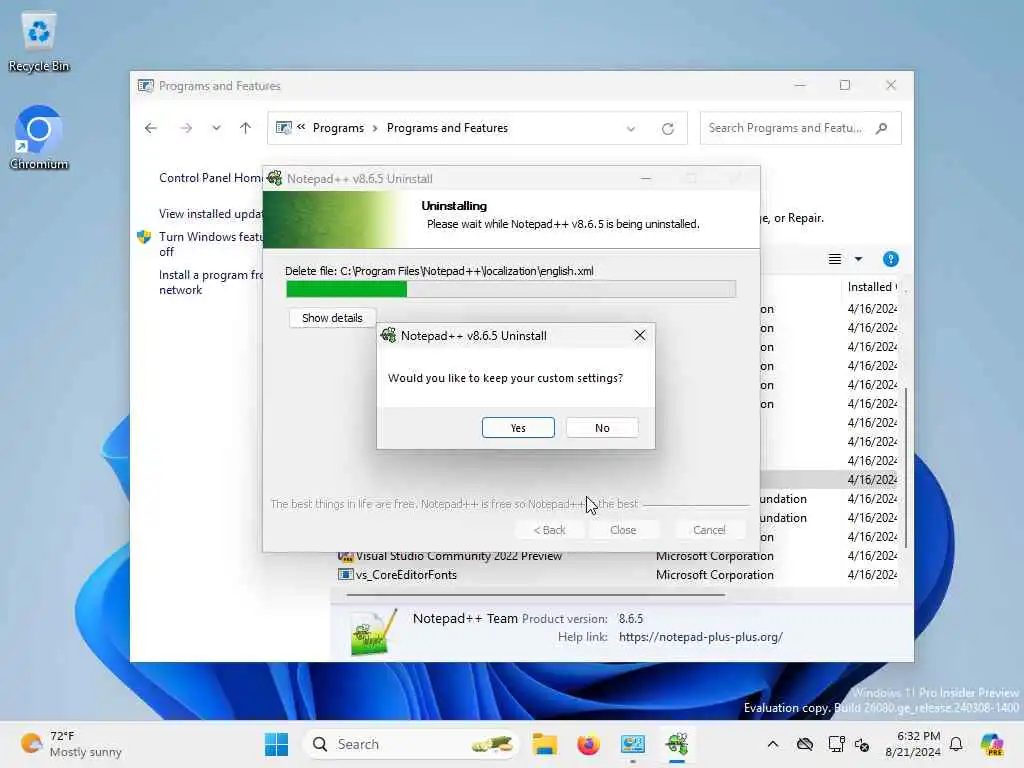Open Recycle Bin on desktop
1024x768 pixels.
39,42
